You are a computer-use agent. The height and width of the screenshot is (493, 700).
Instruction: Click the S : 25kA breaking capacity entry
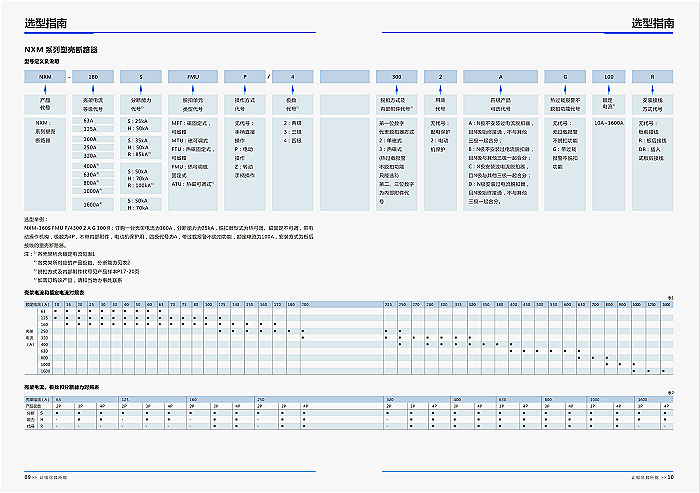pyautogui.click(x=138, y=121)
